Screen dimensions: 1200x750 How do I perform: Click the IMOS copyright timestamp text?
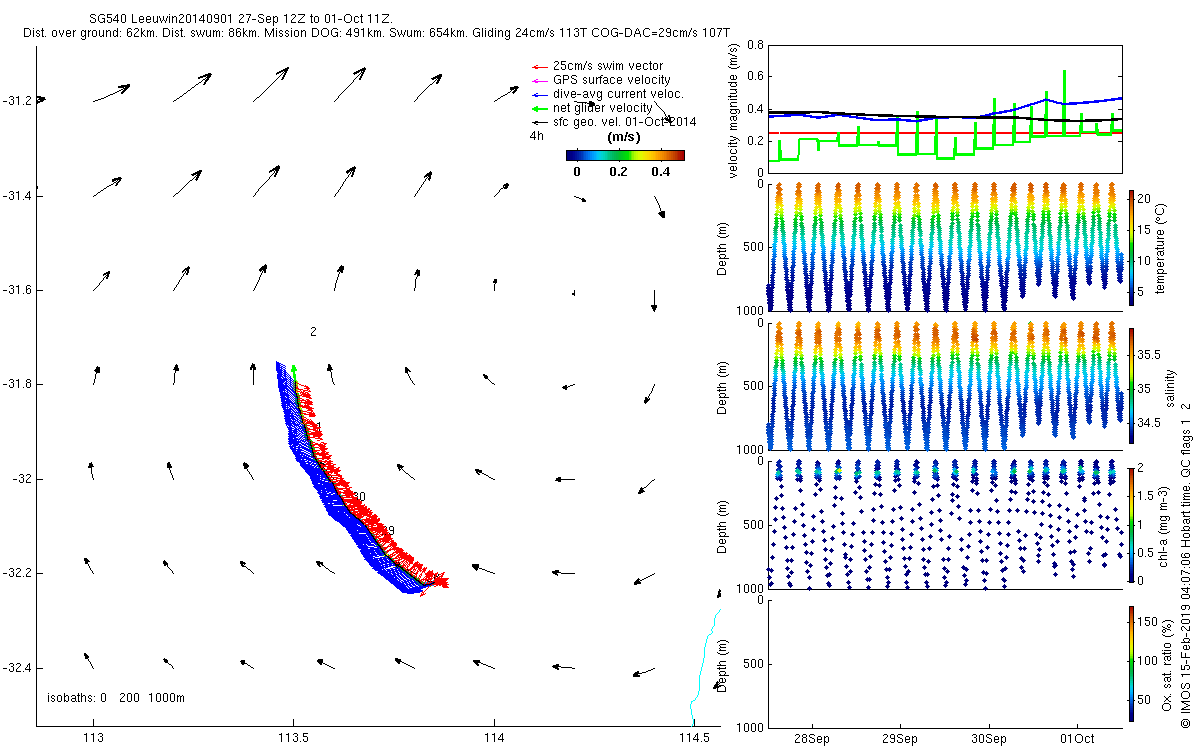pos(1187,563)
